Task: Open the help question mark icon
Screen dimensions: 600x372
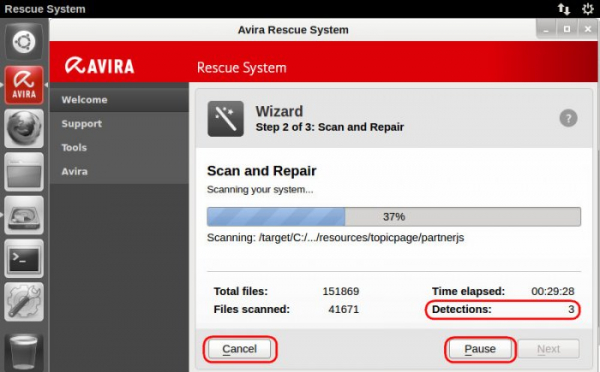Action: click(x=568, y=118)
